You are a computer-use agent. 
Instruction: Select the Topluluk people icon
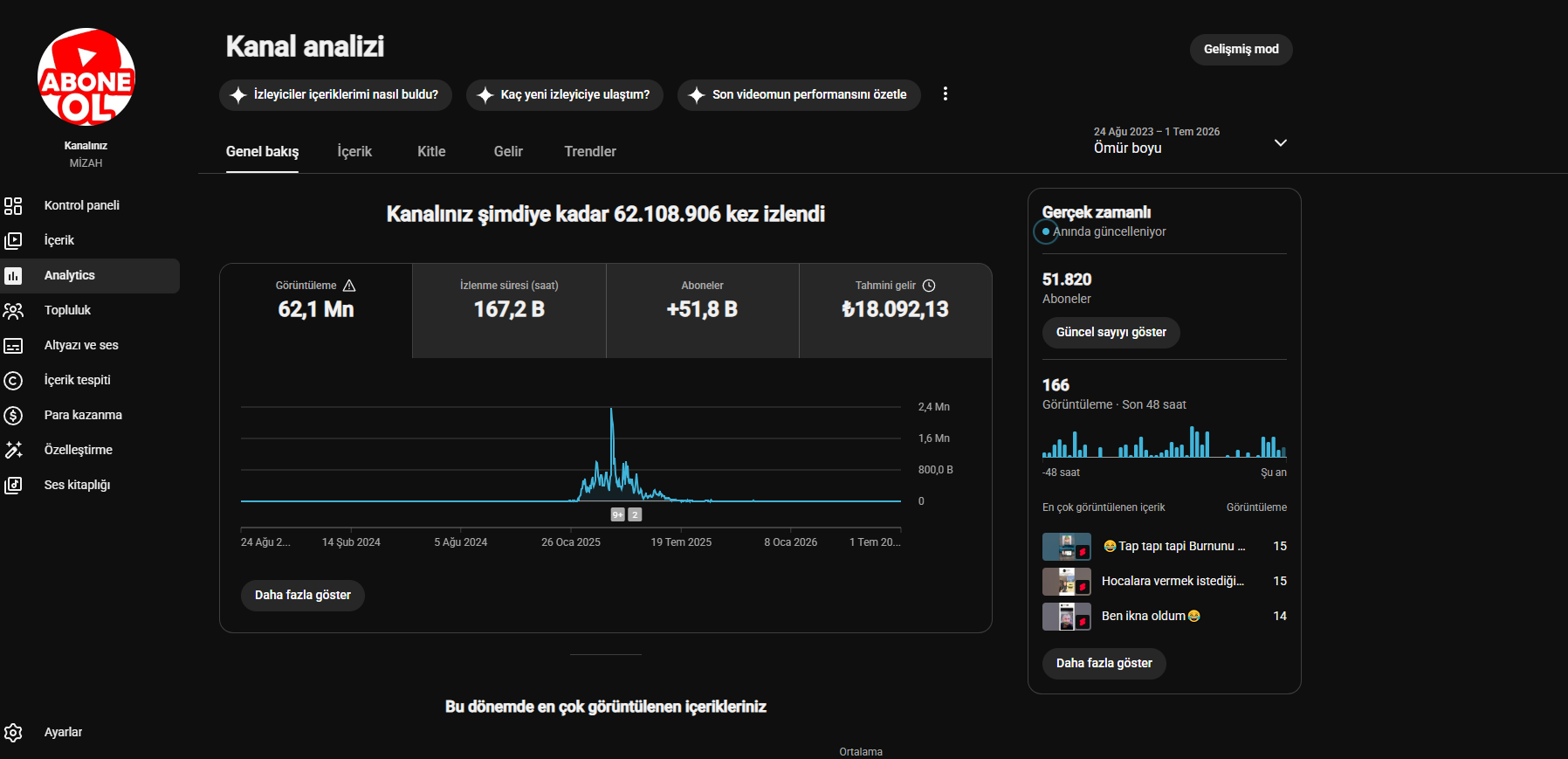(x=13, y=310)
